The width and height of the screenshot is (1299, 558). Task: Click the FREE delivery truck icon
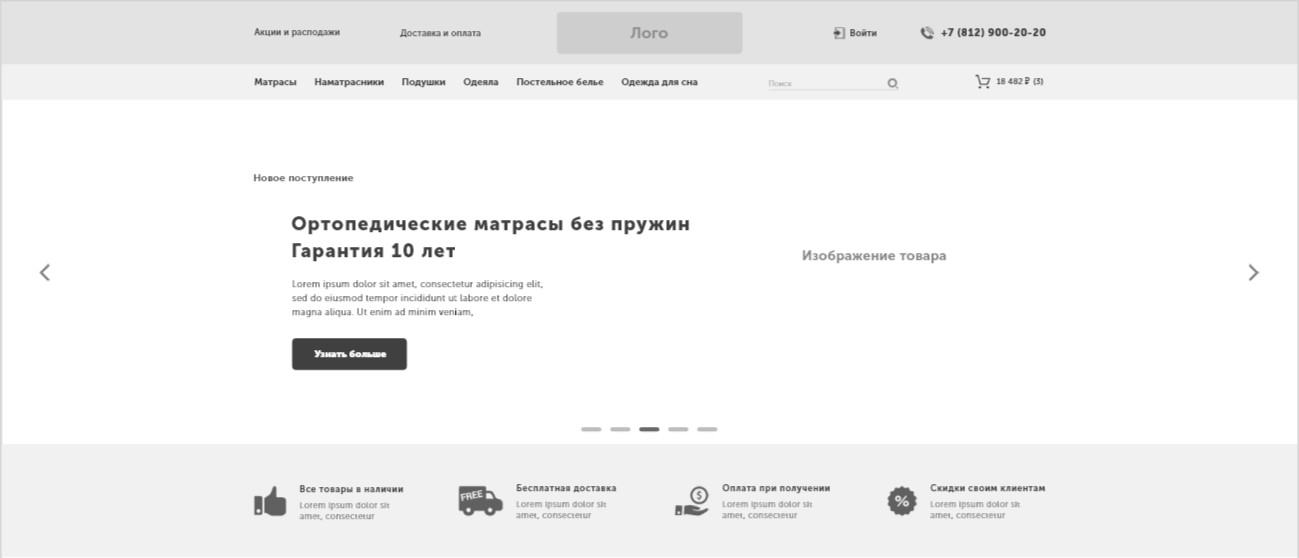pos(480,500)
